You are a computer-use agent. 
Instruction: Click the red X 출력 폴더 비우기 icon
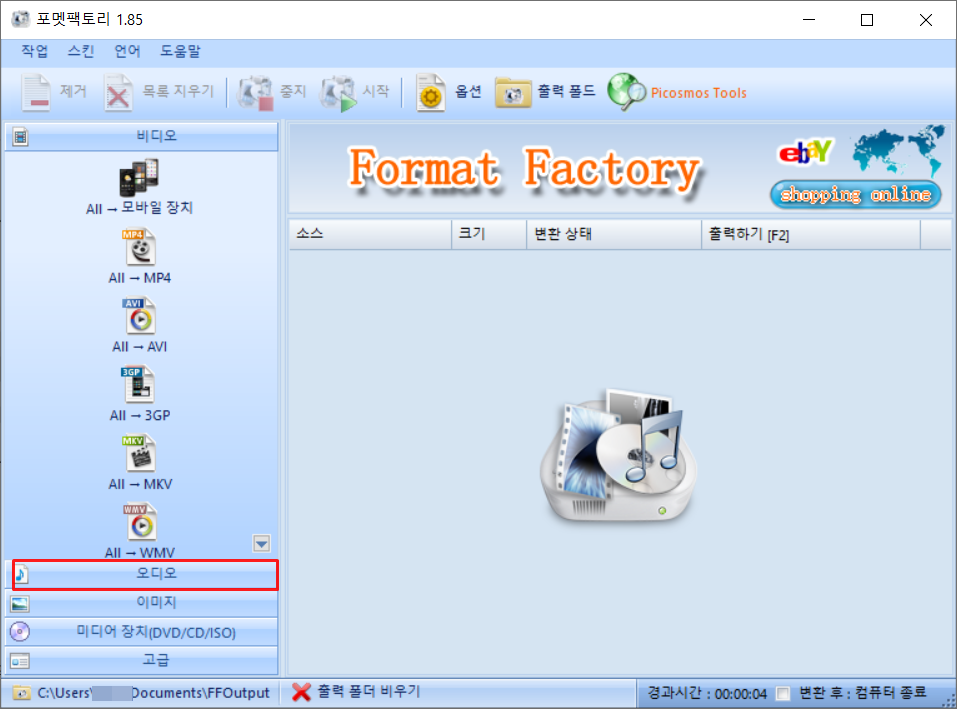pyautogui.click(x=301, y=692)
